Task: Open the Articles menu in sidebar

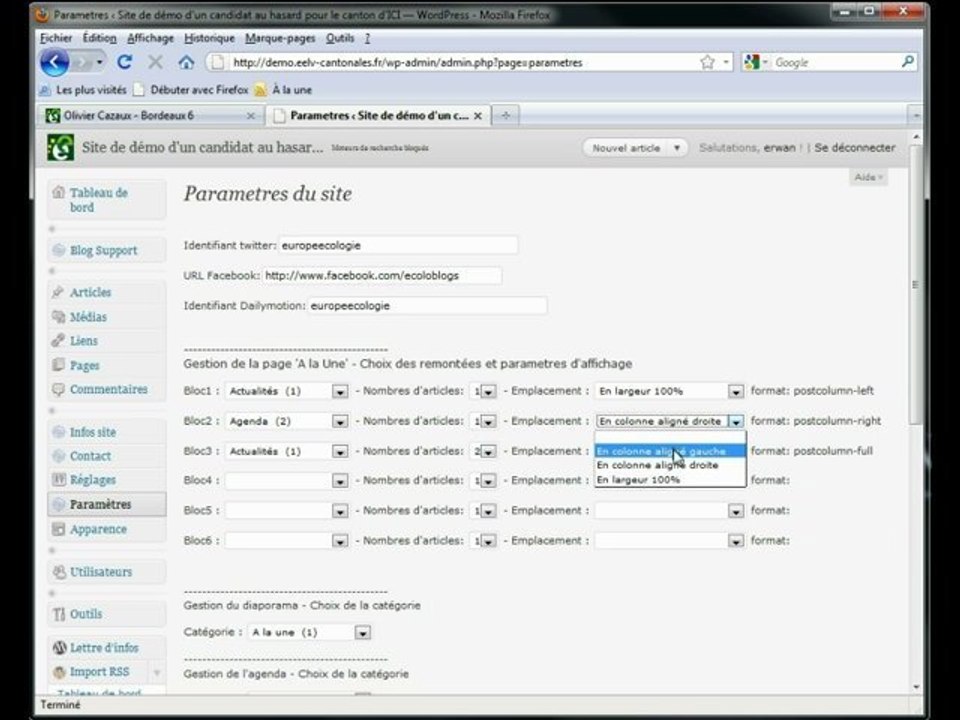Action: 107,292
